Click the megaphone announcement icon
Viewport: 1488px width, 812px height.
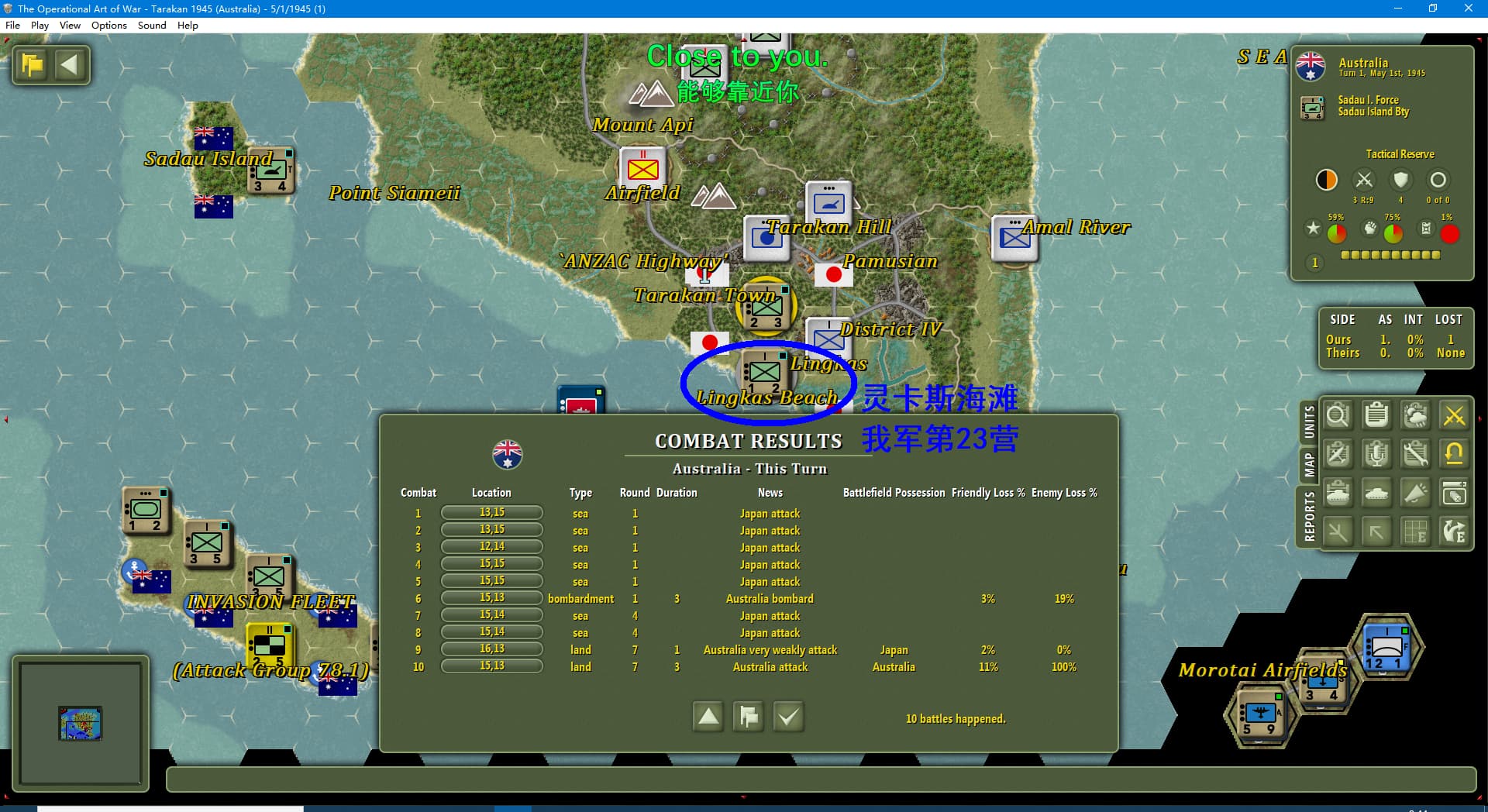[1415, 494]
